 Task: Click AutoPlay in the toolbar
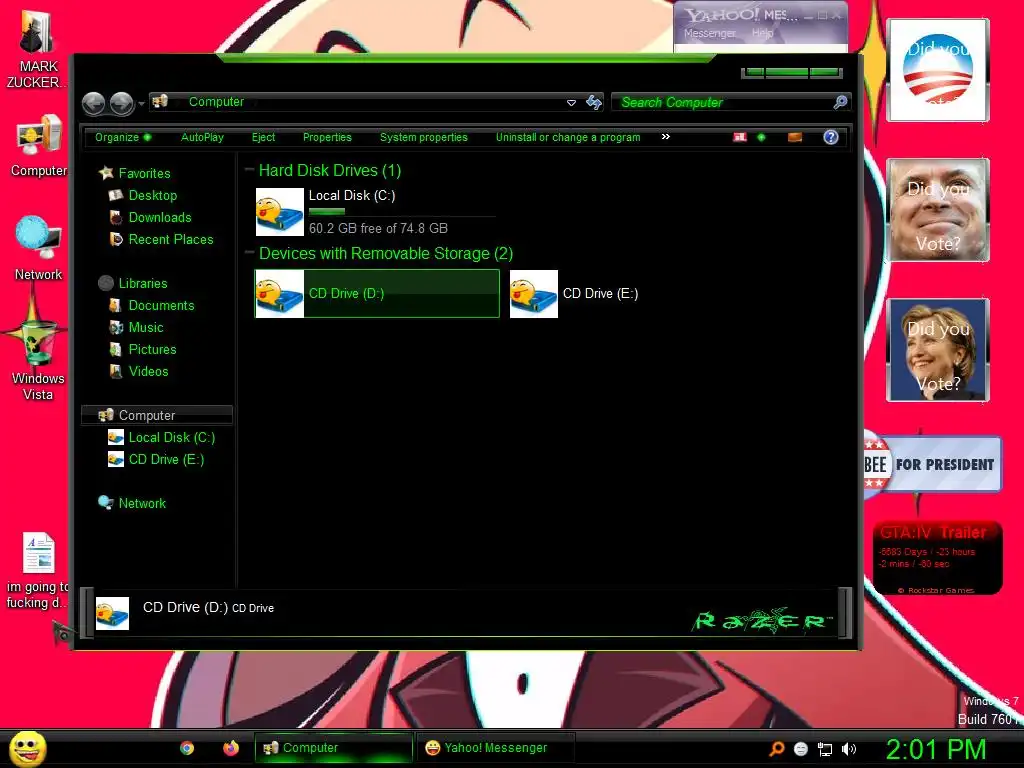pyautogui.click(x=202, y=137)
